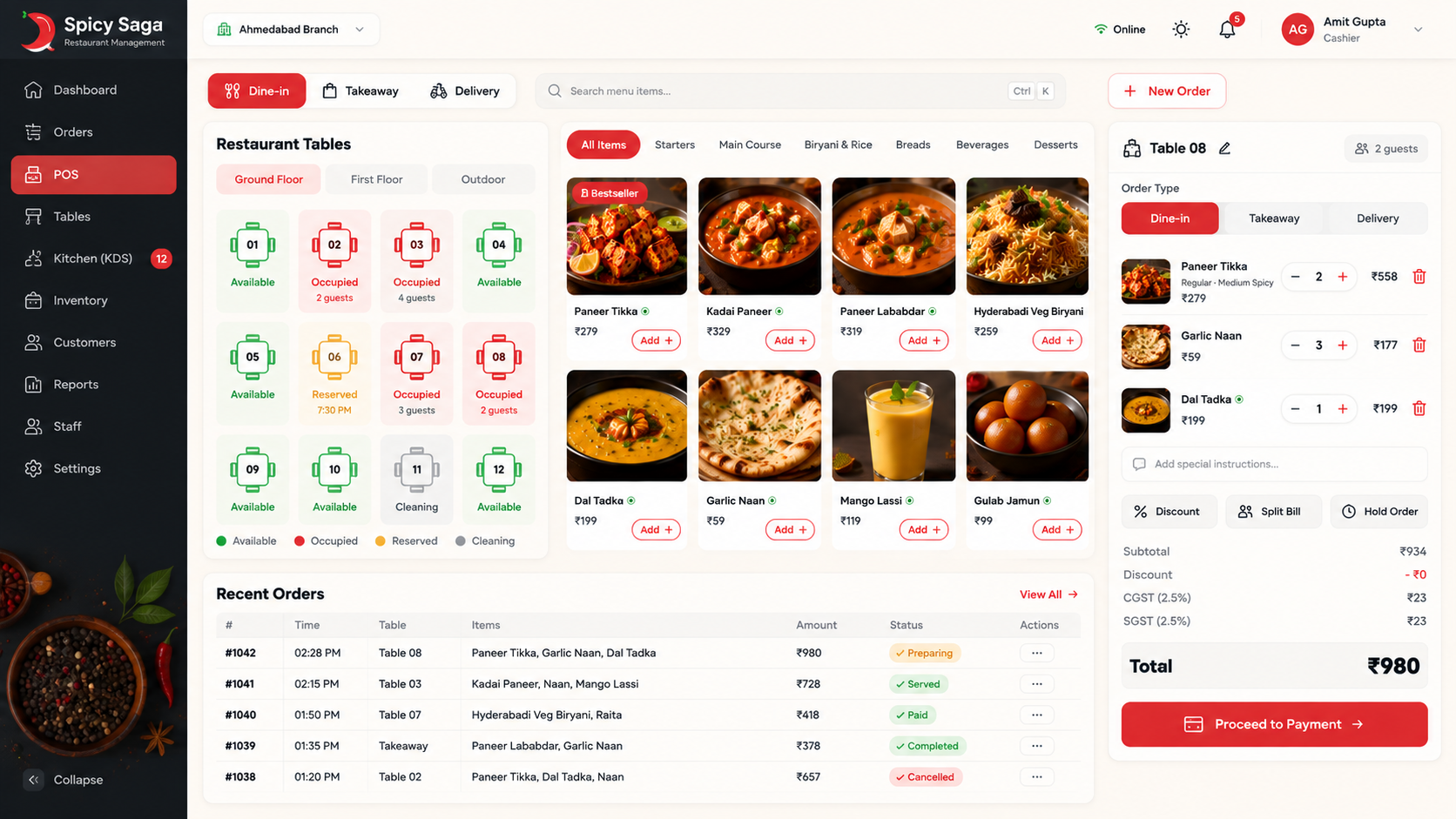
Task: Show Ground Floor tables
Action: click(268, 179)
